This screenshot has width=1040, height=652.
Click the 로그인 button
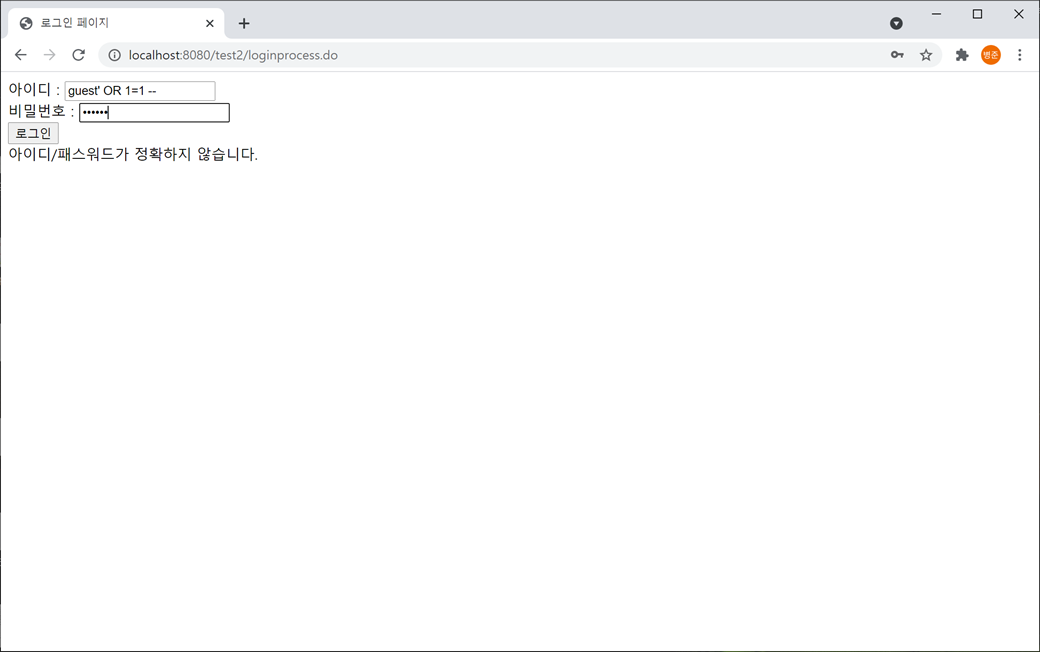[x=33, y=133]
